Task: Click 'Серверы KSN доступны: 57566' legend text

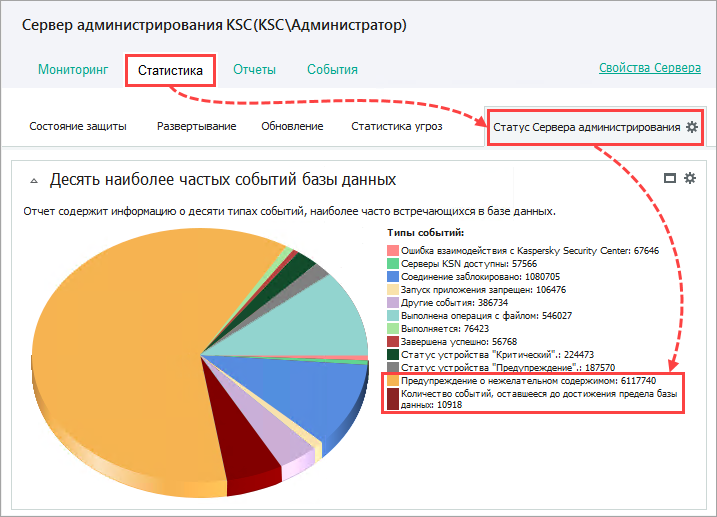Action: point(469,264)
